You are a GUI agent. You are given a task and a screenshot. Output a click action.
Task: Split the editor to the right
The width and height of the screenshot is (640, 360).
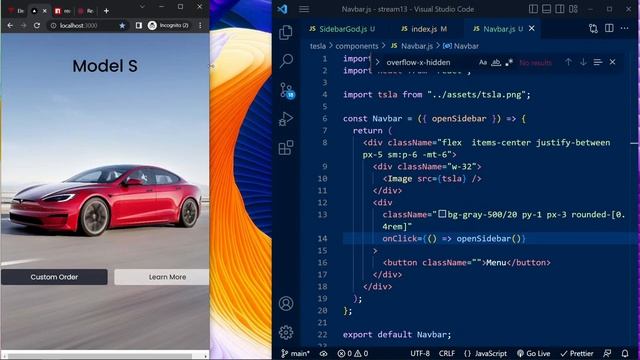tap(609, 28)
